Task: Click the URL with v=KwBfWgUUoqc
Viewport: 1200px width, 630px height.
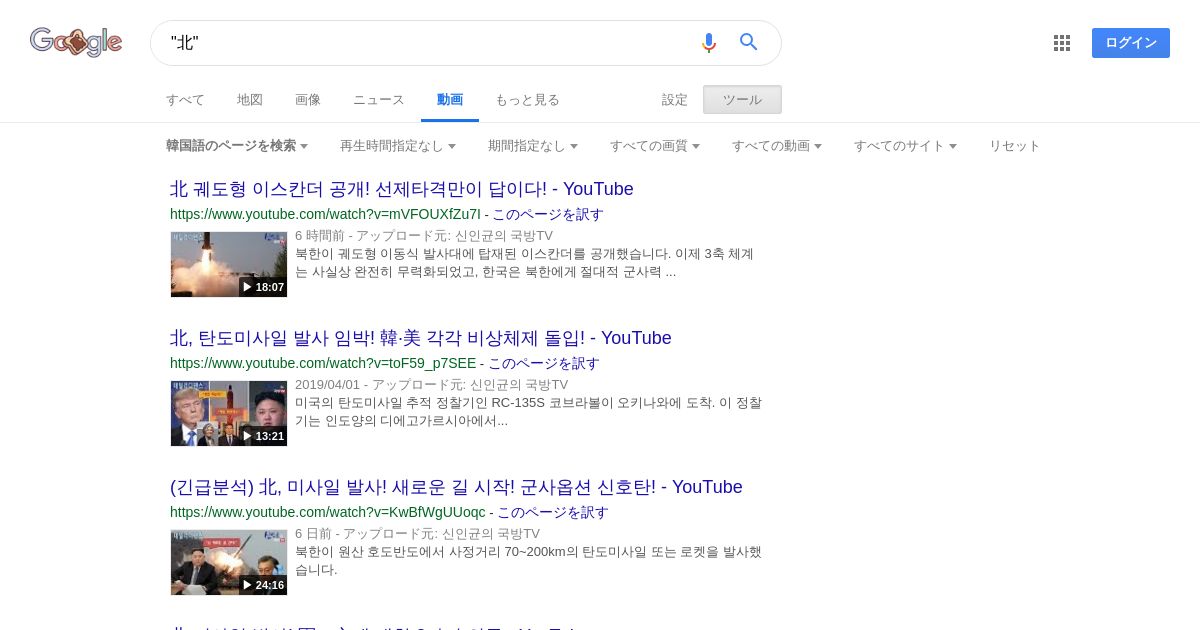Action: (x=328, y=512)
